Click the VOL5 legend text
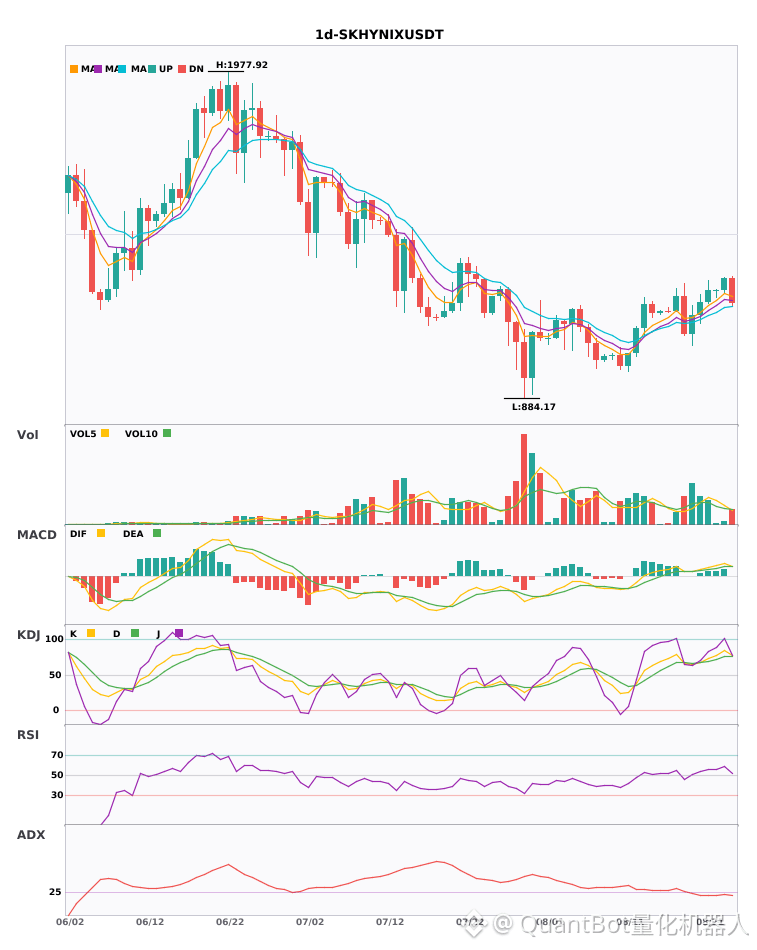The width and height of the screenshot is (757, 950). coord(83,434)
